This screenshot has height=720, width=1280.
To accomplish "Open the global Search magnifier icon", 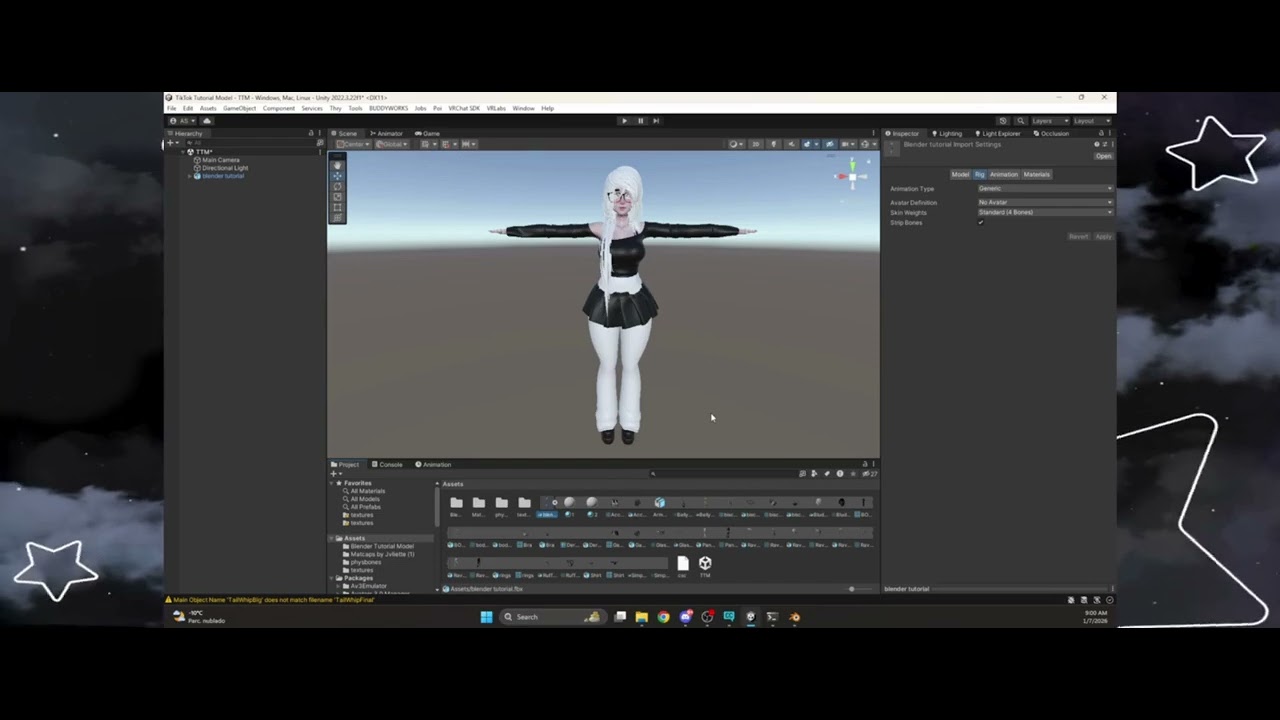I will pyautogui.click(x=1020, y=121).
